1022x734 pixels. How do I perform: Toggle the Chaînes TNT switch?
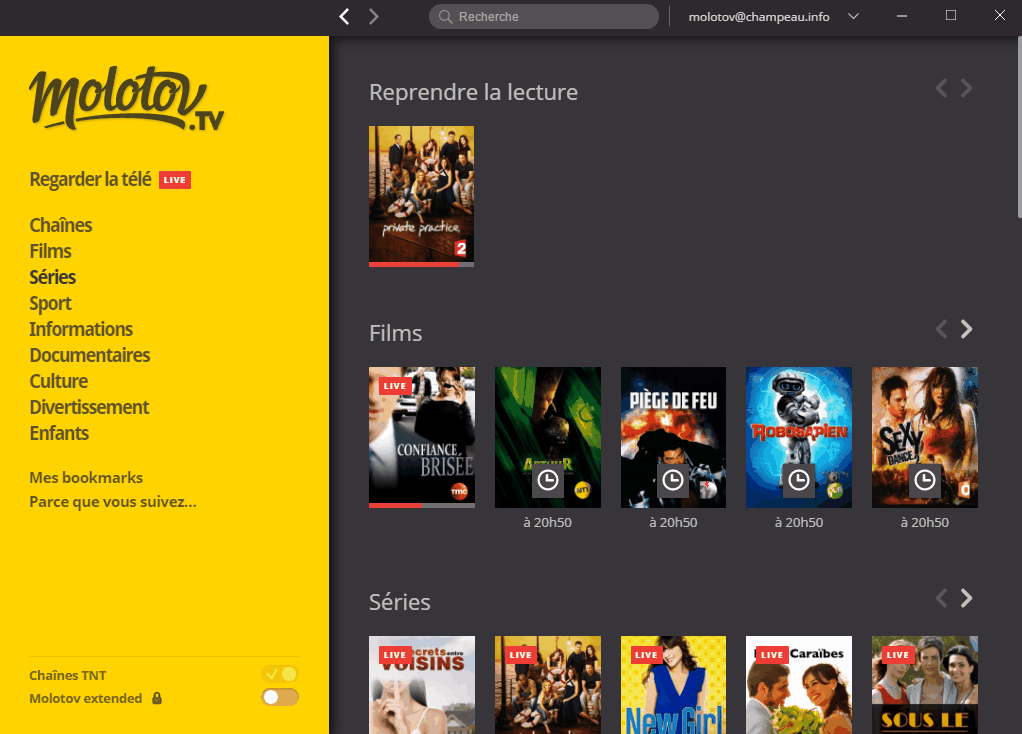(280, 674)
